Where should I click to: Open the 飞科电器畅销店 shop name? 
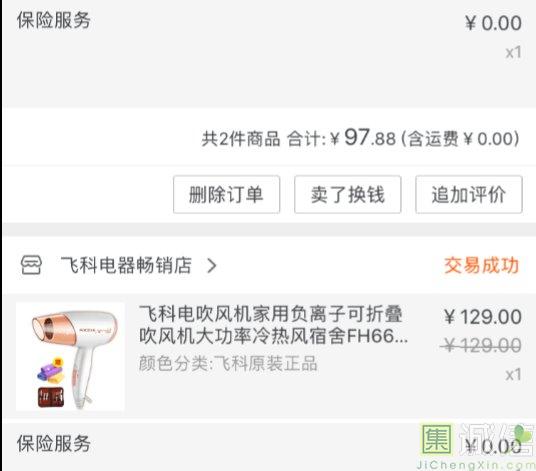pos(126,265)
